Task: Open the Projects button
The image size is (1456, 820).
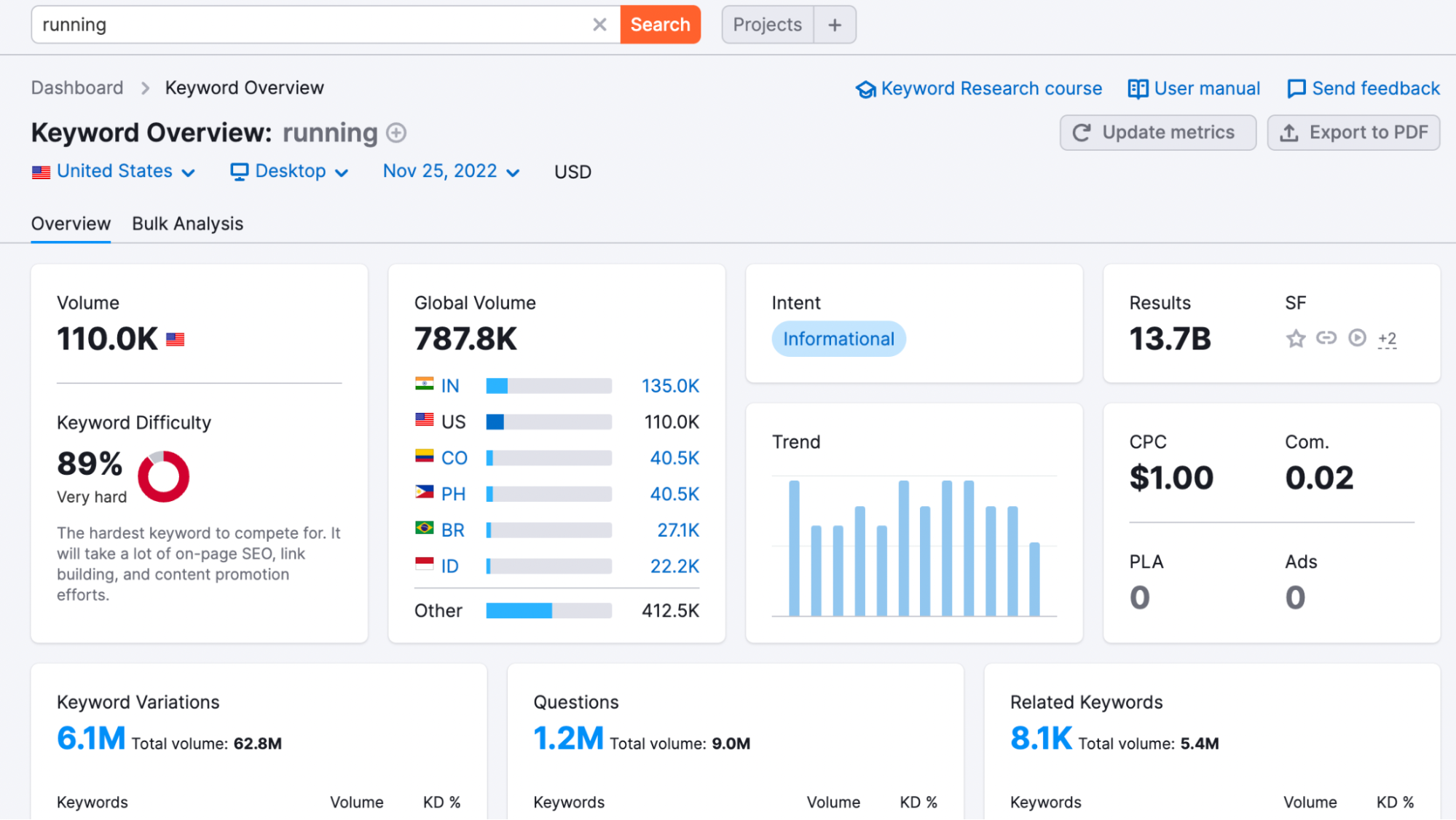Action: (767, 25)
